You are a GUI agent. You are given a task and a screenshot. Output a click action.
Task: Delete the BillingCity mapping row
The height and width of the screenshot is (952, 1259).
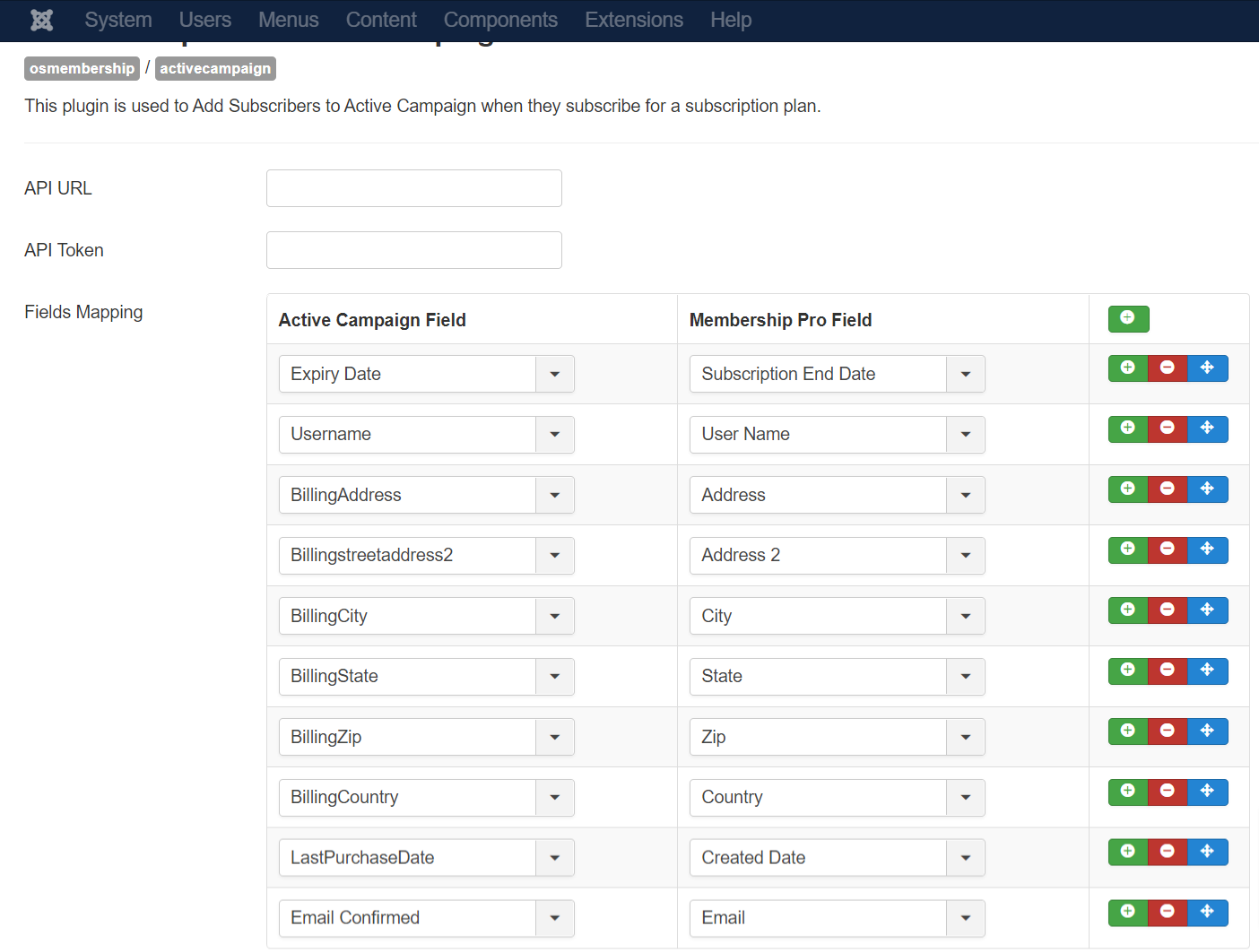[x=1168, y=610]
